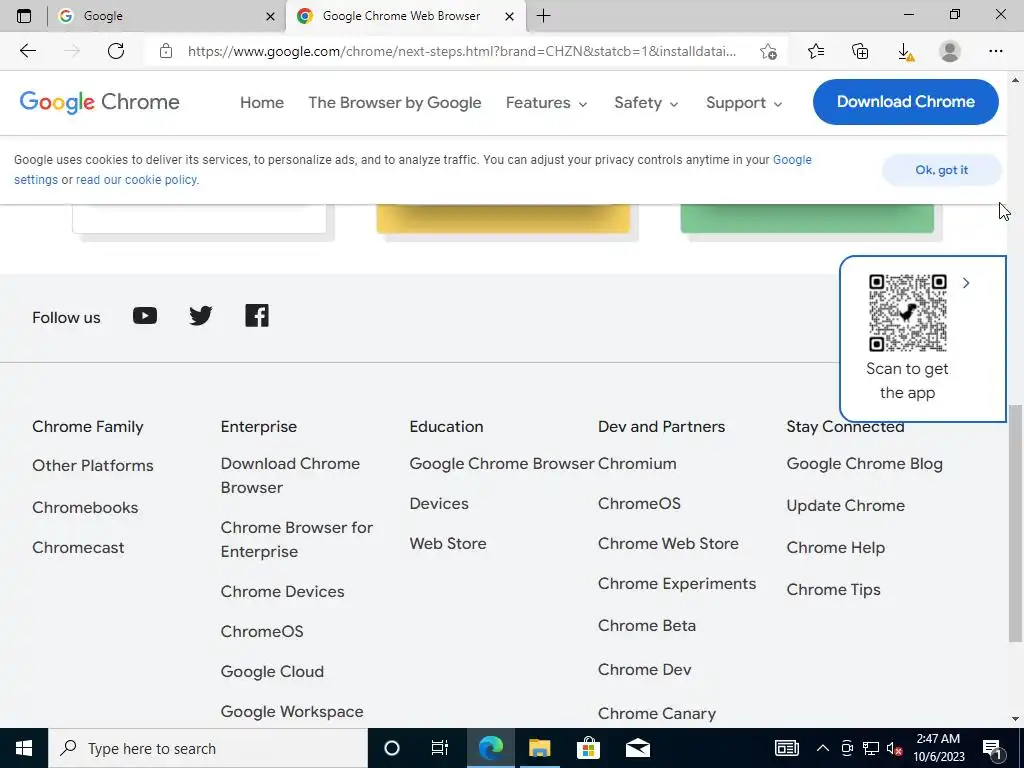Open Chromecast link
This screenshot has height=768, width=1024.
click(78, 547)
